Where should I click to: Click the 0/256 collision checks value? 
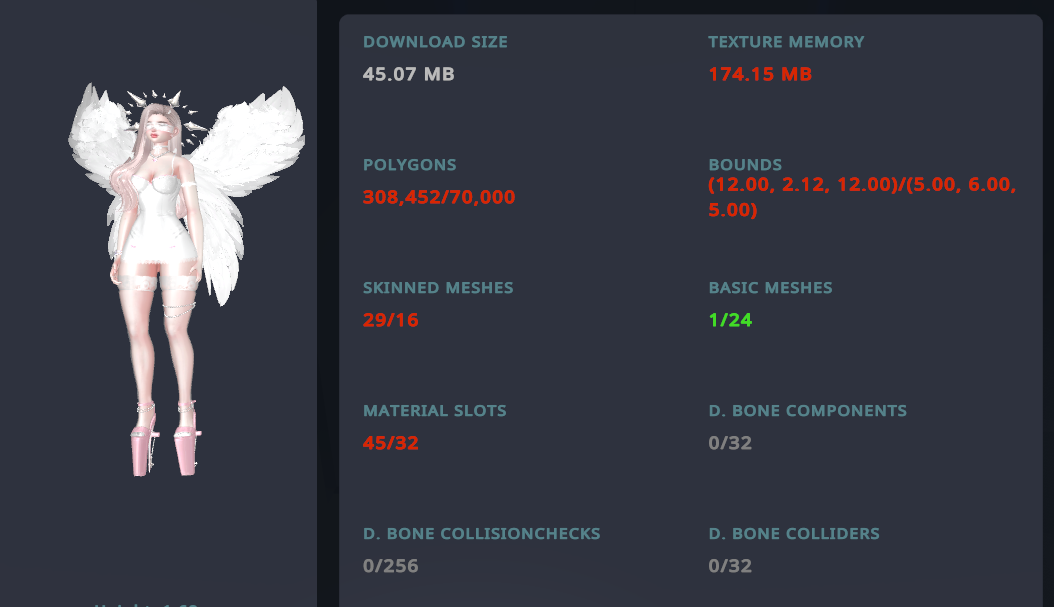pos(391,566)
